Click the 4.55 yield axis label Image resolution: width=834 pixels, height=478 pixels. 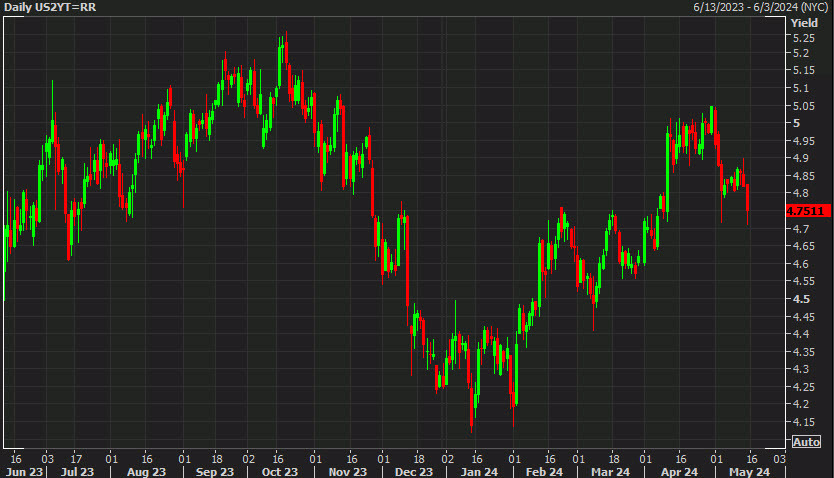click(803, 281)
